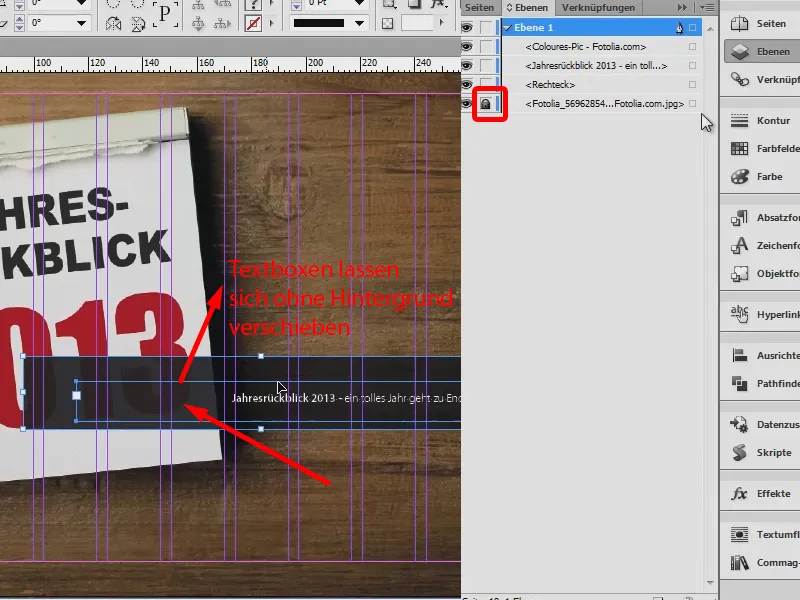Screen dimensions: 800x600
Task: Switch to the Ebenen tab
Action: tap(527, 8)
